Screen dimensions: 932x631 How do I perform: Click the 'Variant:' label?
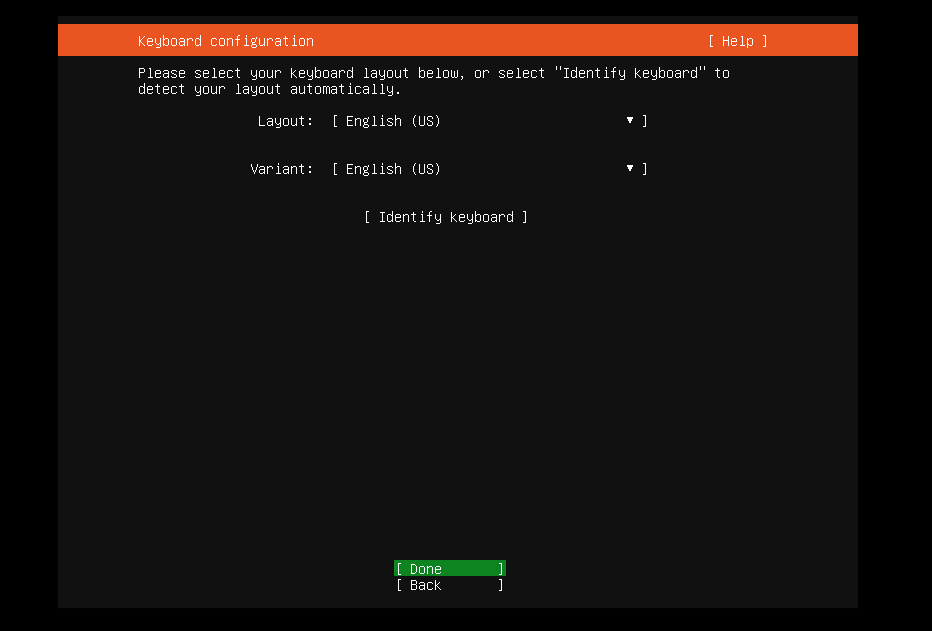click(x=282, y=169)
